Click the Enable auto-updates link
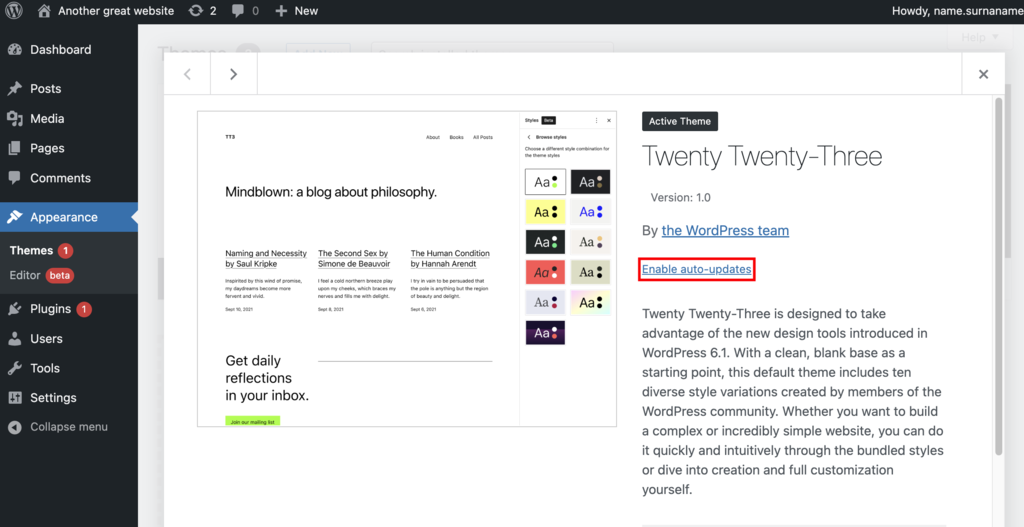Screen dimensions: 1024x527 (x=696, y=269)
